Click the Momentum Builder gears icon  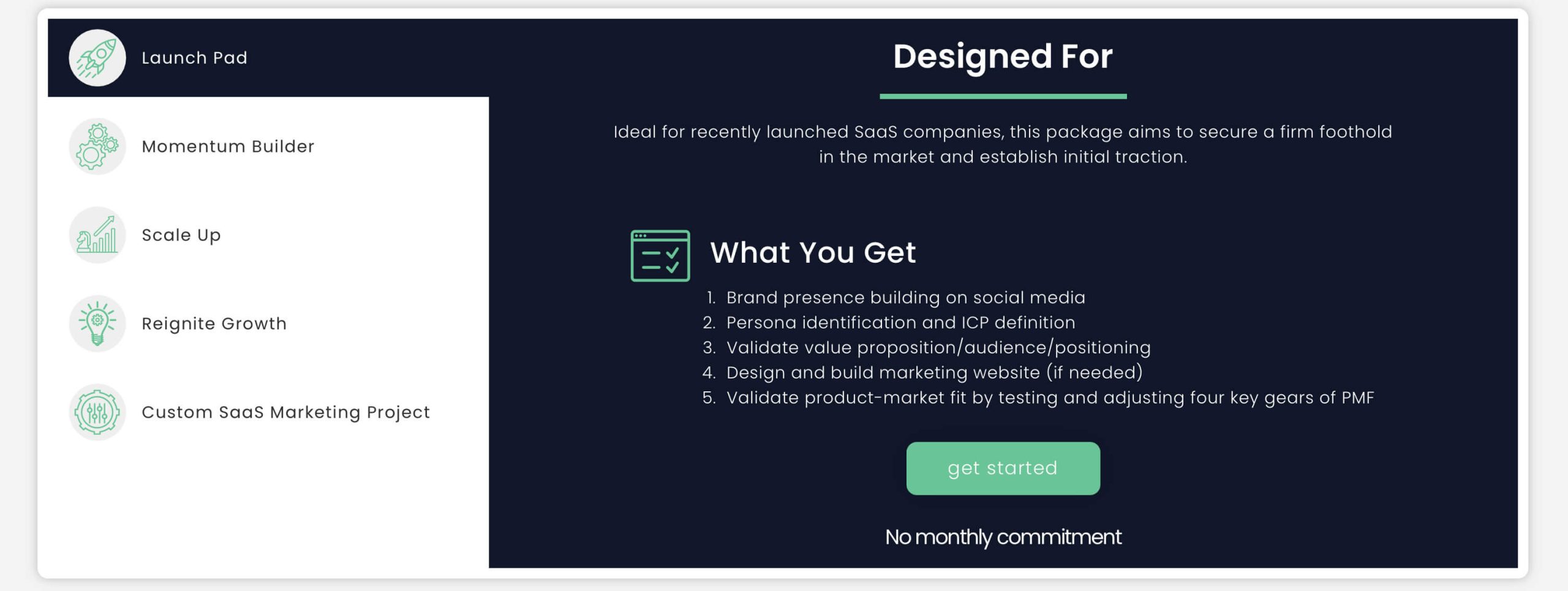click(x=97, y=146)
